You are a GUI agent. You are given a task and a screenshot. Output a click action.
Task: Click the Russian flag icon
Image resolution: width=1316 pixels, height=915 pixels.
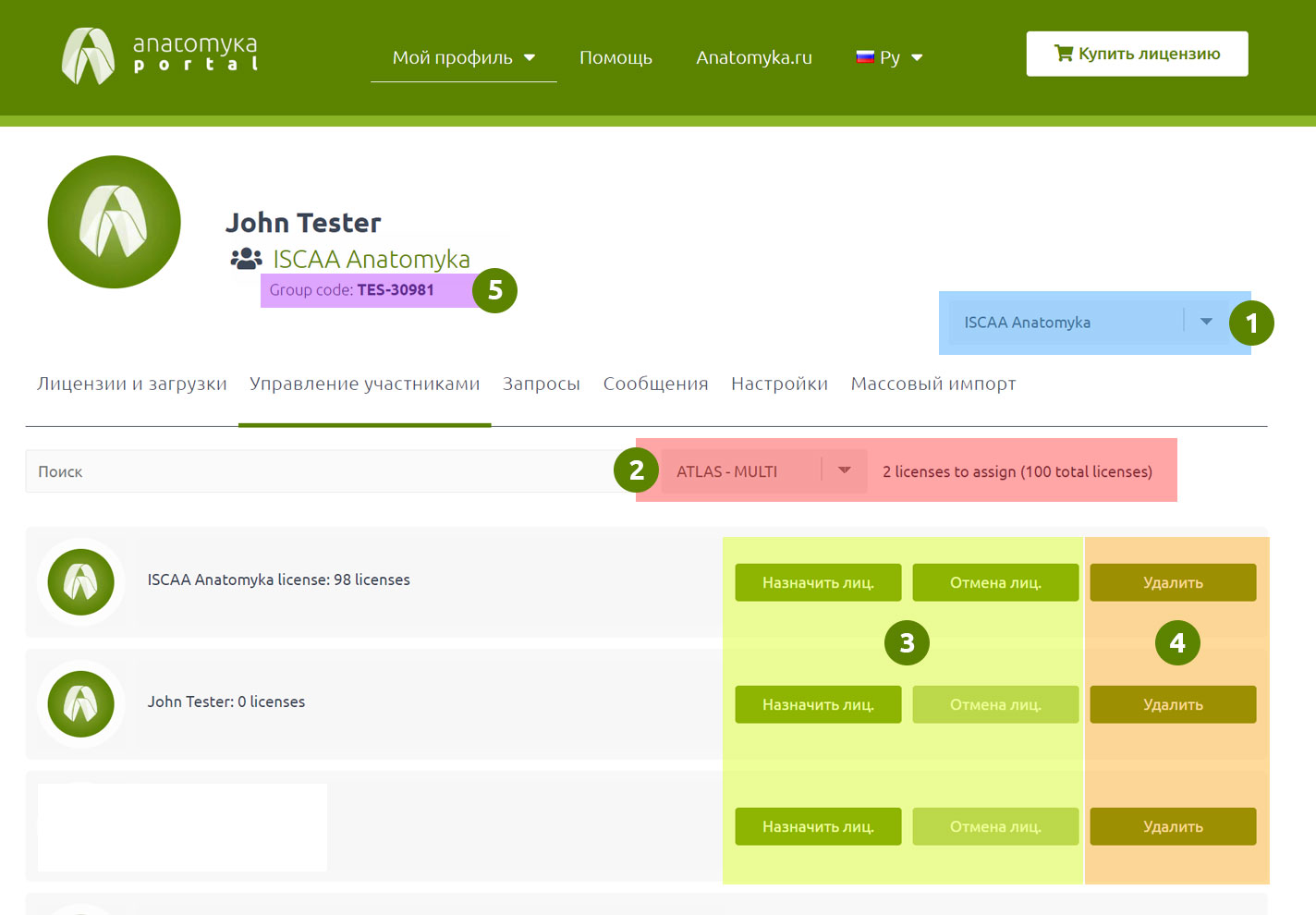point(865,57)
